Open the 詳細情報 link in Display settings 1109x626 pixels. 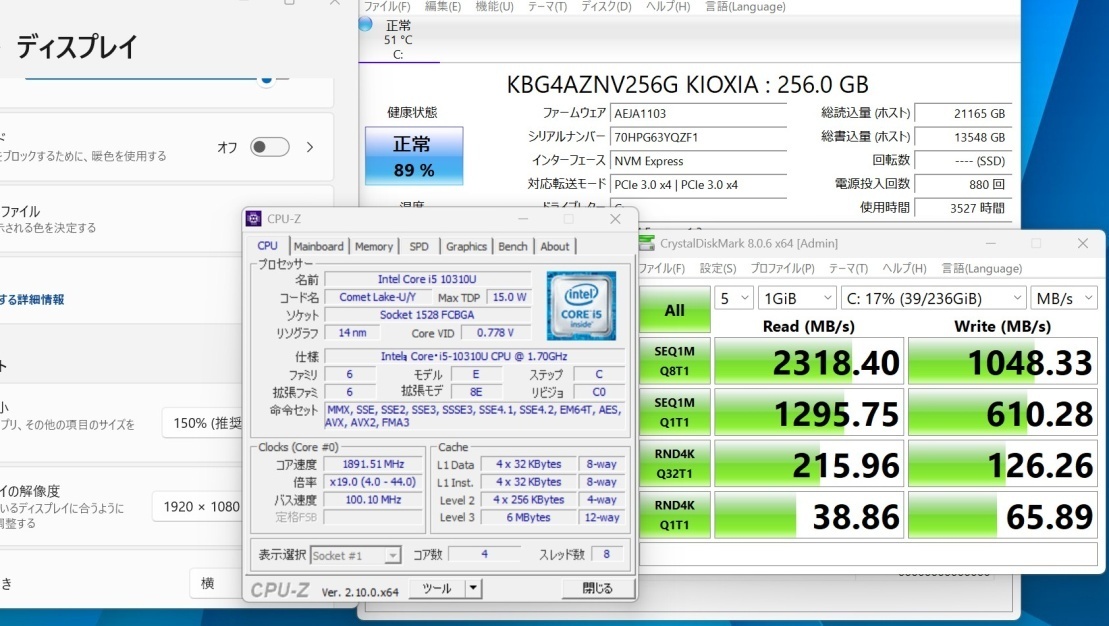point(32,299)
